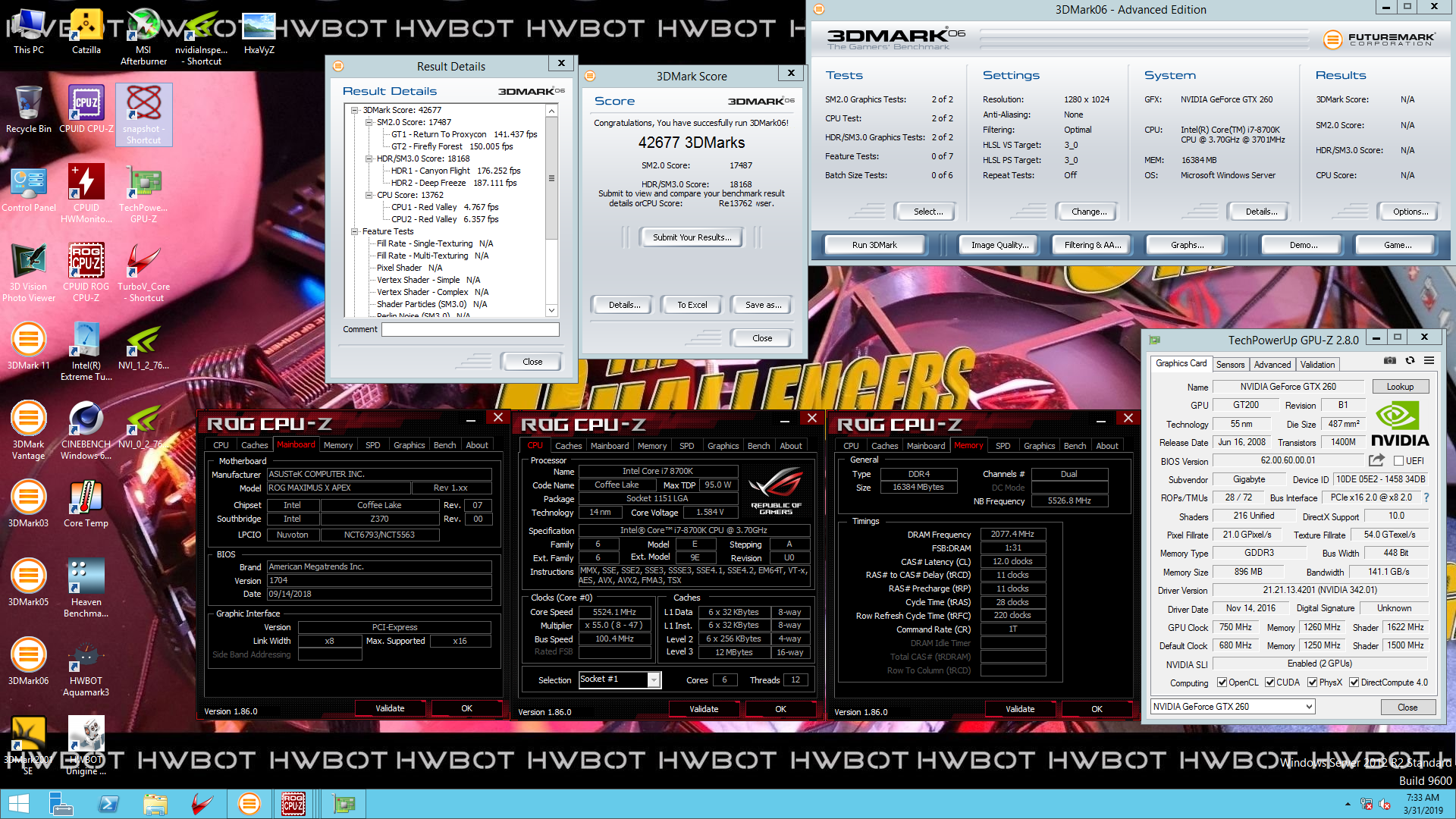The image size is (1456, 819).
Task: Open the 3DMark 11 desktop icon
Action: [x=29, y=346]
